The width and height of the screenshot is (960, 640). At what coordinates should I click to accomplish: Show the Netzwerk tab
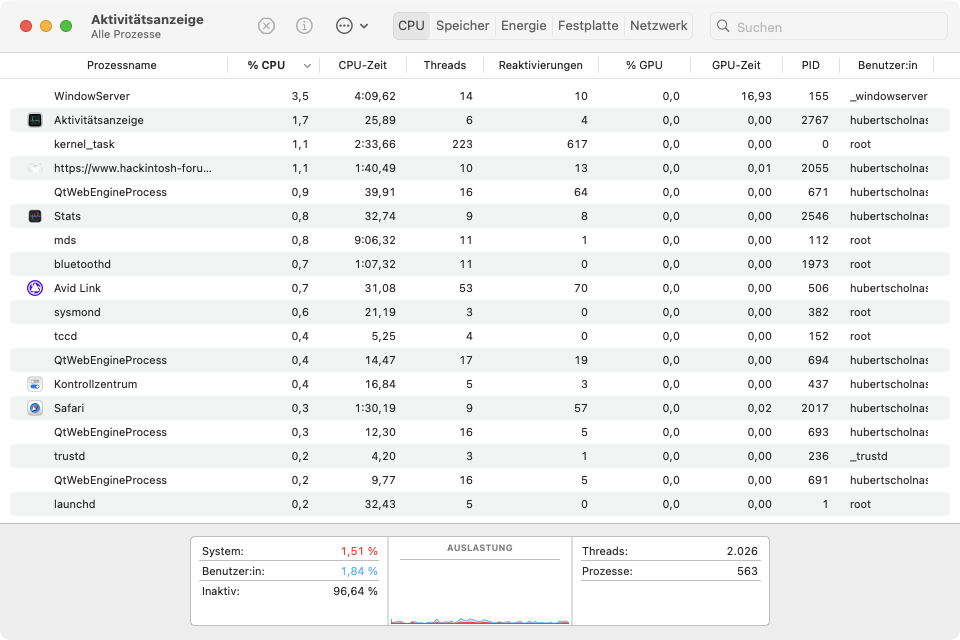659,26
